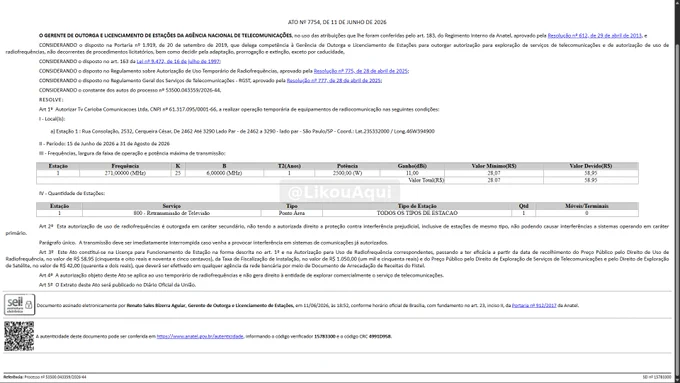The width and height of the screenshot is (680, 383).
Task: Click the 800 - Retransmissão de Televisão cell
Action: (x=172, y=213)
